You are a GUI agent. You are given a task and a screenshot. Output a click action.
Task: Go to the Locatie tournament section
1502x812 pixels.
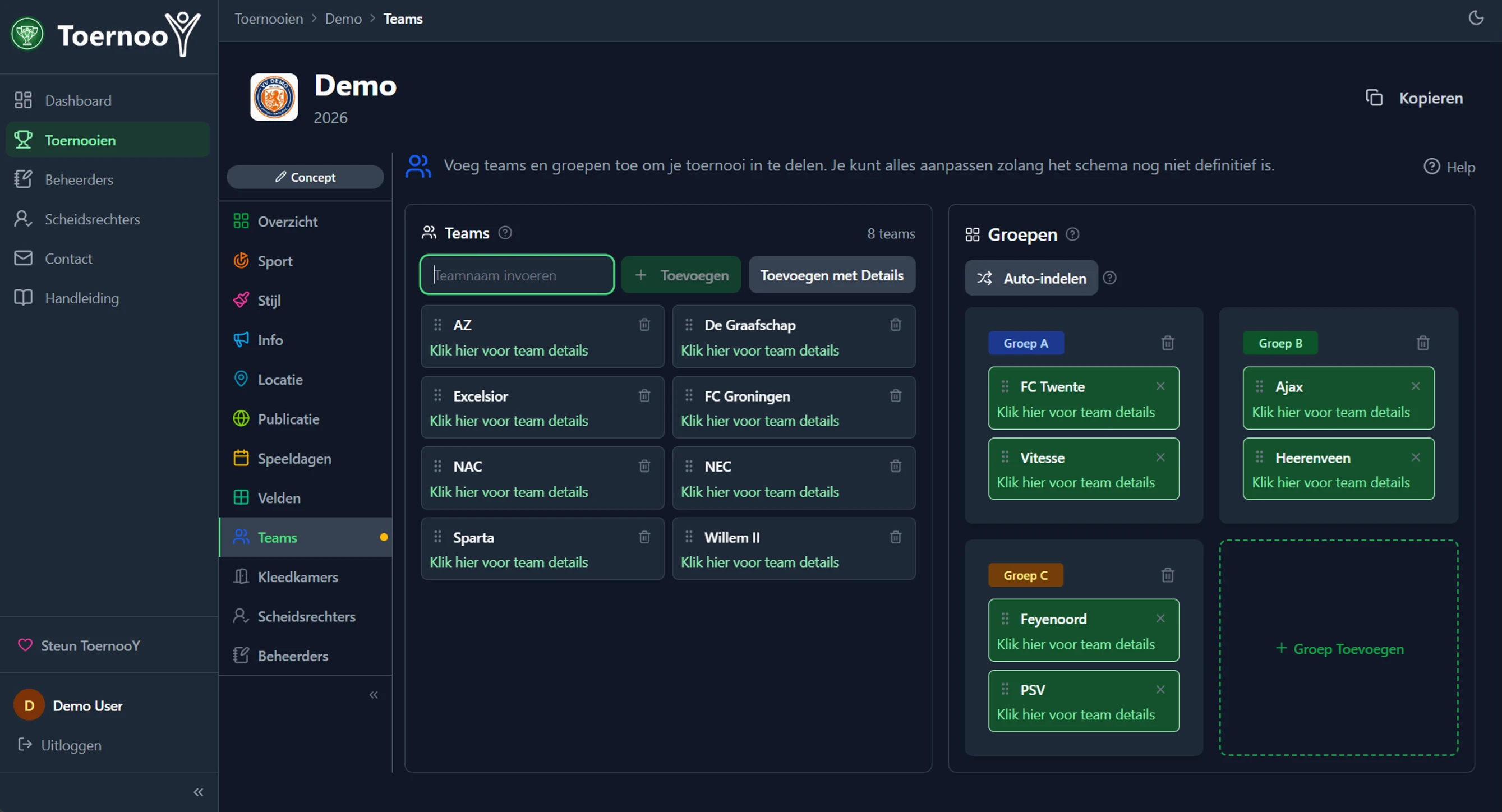click(306, 380)
